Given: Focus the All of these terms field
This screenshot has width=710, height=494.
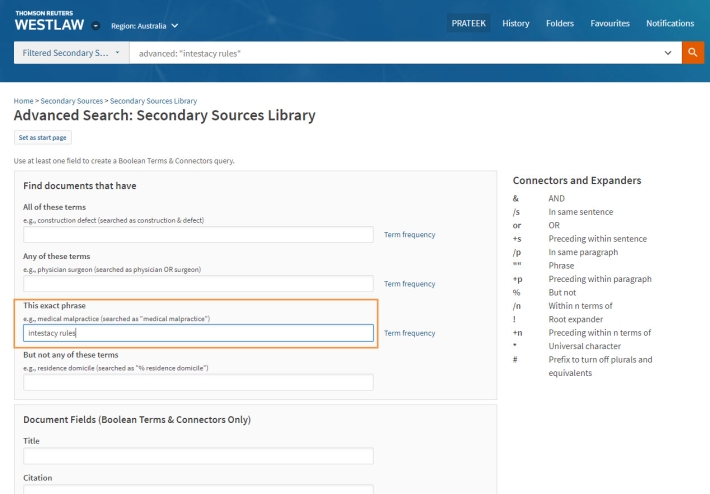Looking at the screenshot, I should (x=198, y=235).
